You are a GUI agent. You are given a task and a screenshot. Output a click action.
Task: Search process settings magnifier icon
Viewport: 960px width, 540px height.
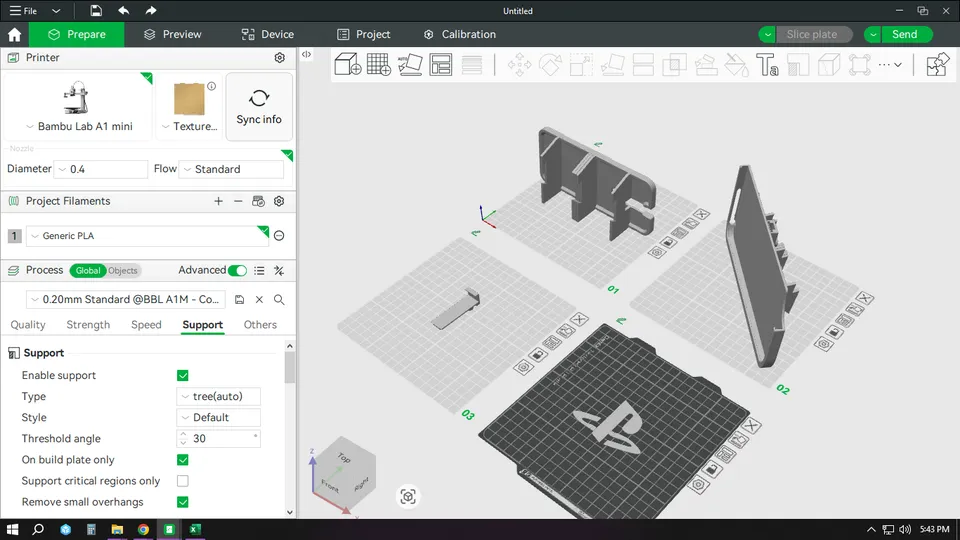coord(279,299)
